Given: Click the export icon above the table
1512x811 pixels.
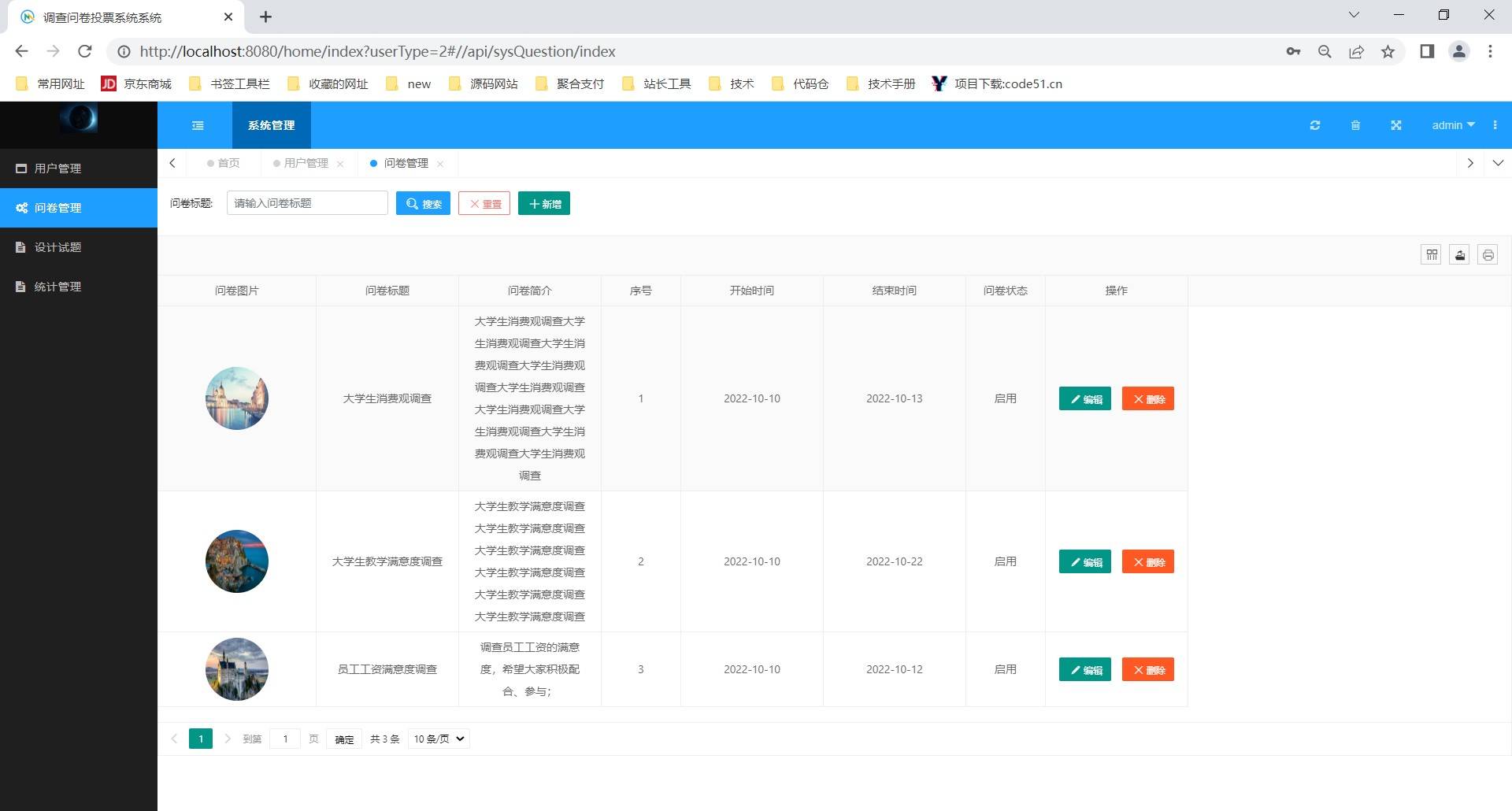Looking at the screenshot, I should coord(1460,254).
